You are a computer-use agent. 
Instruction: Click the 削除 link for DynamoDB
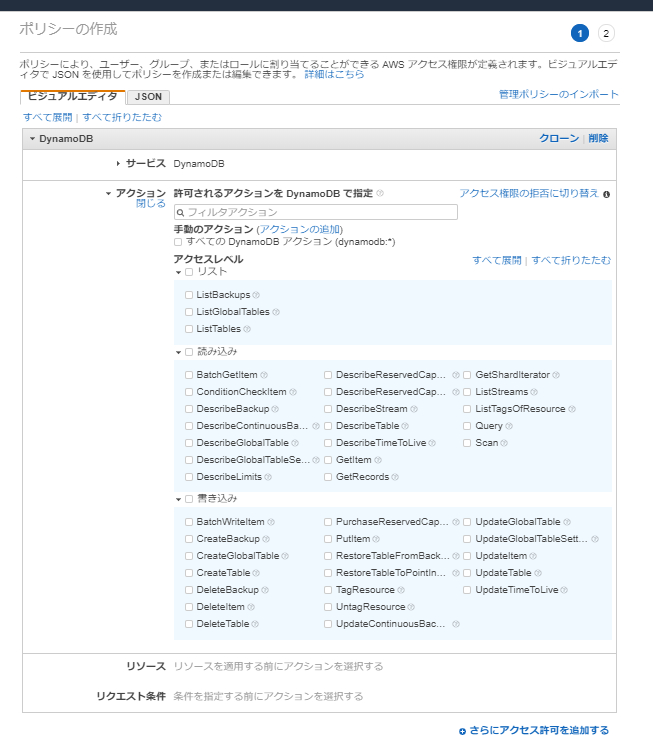(598, 138)
